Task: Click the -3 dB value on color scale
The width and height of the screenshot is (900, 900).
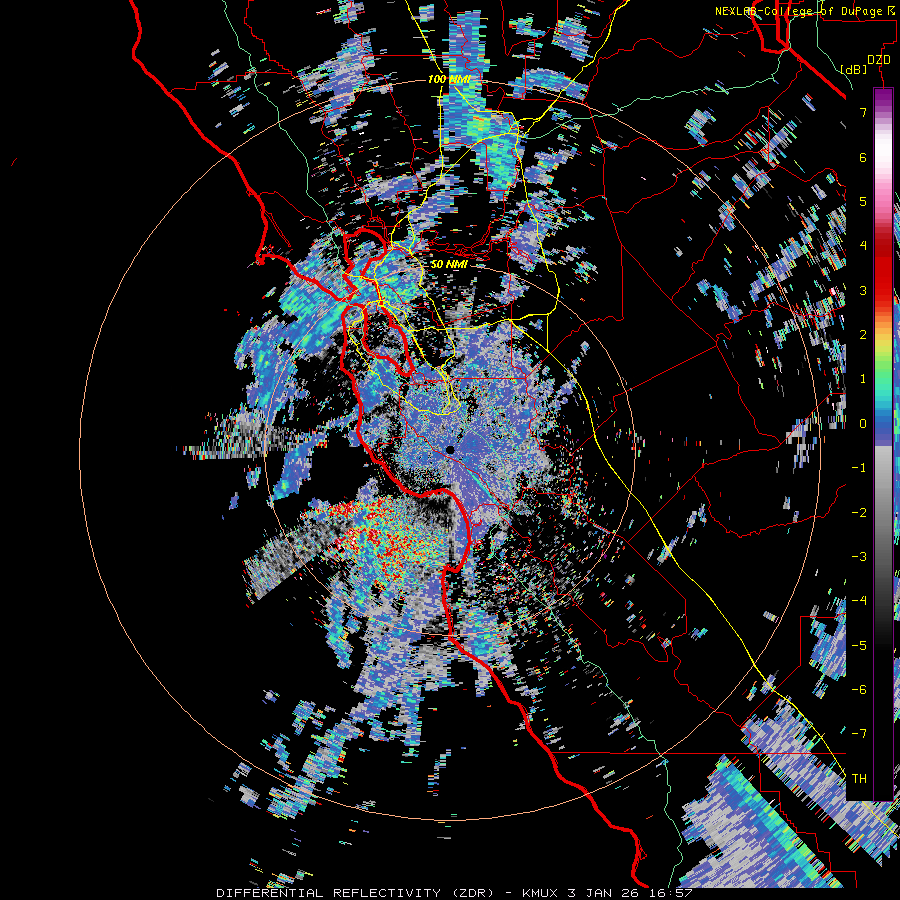Action: coord(859,557)
